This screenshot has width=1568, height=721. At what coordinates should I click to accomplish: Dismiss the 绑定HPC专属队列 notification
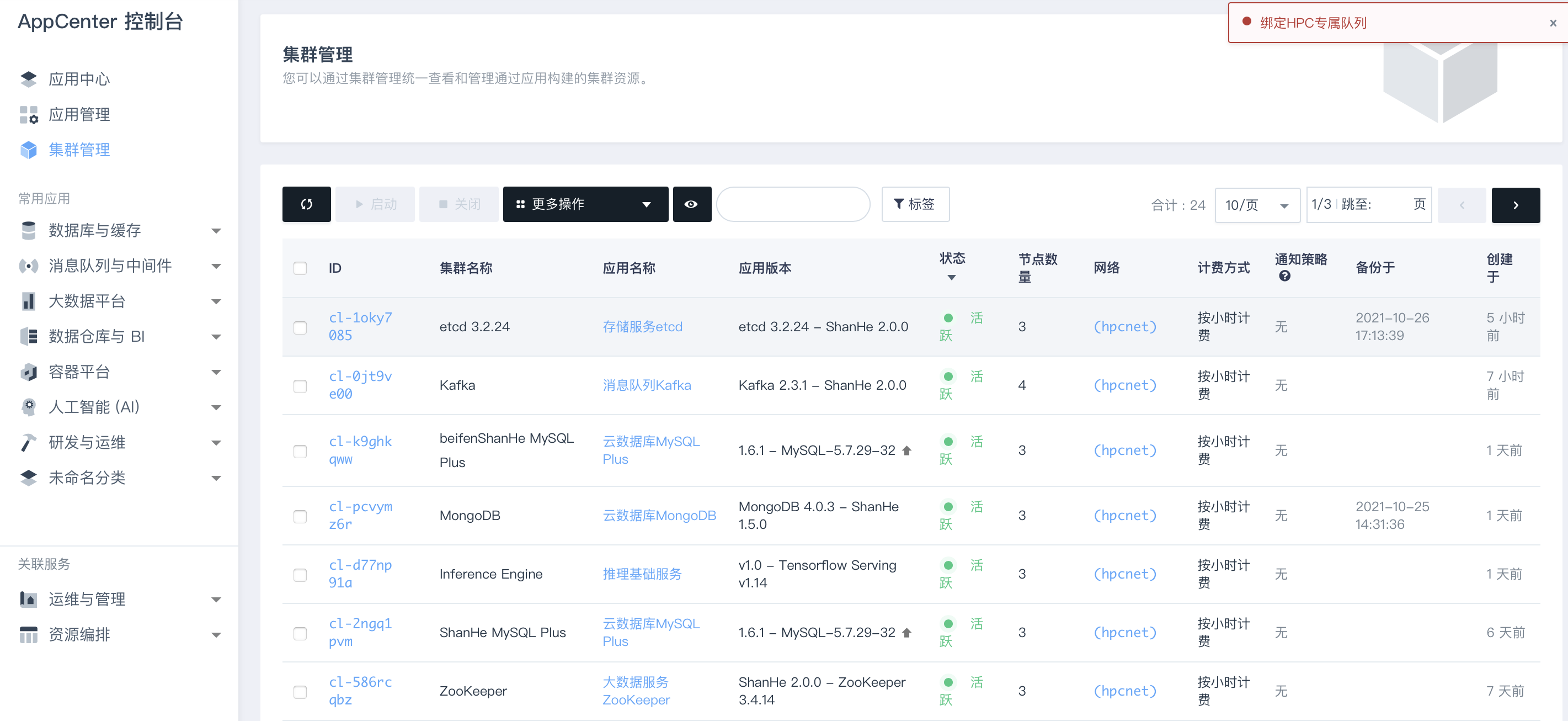click(1553, 23)
